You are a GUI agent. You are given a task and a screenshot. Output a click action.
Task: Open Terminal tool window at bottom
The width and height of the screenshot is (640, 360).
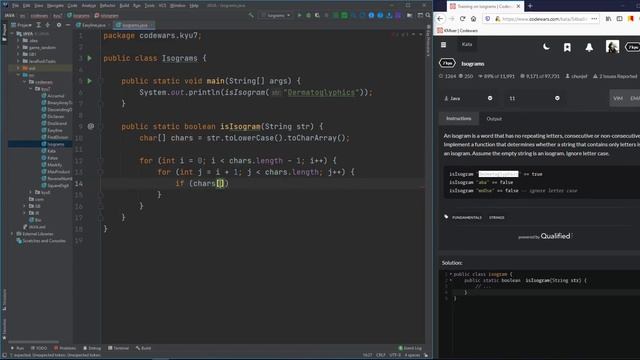[x=118, y=348]
